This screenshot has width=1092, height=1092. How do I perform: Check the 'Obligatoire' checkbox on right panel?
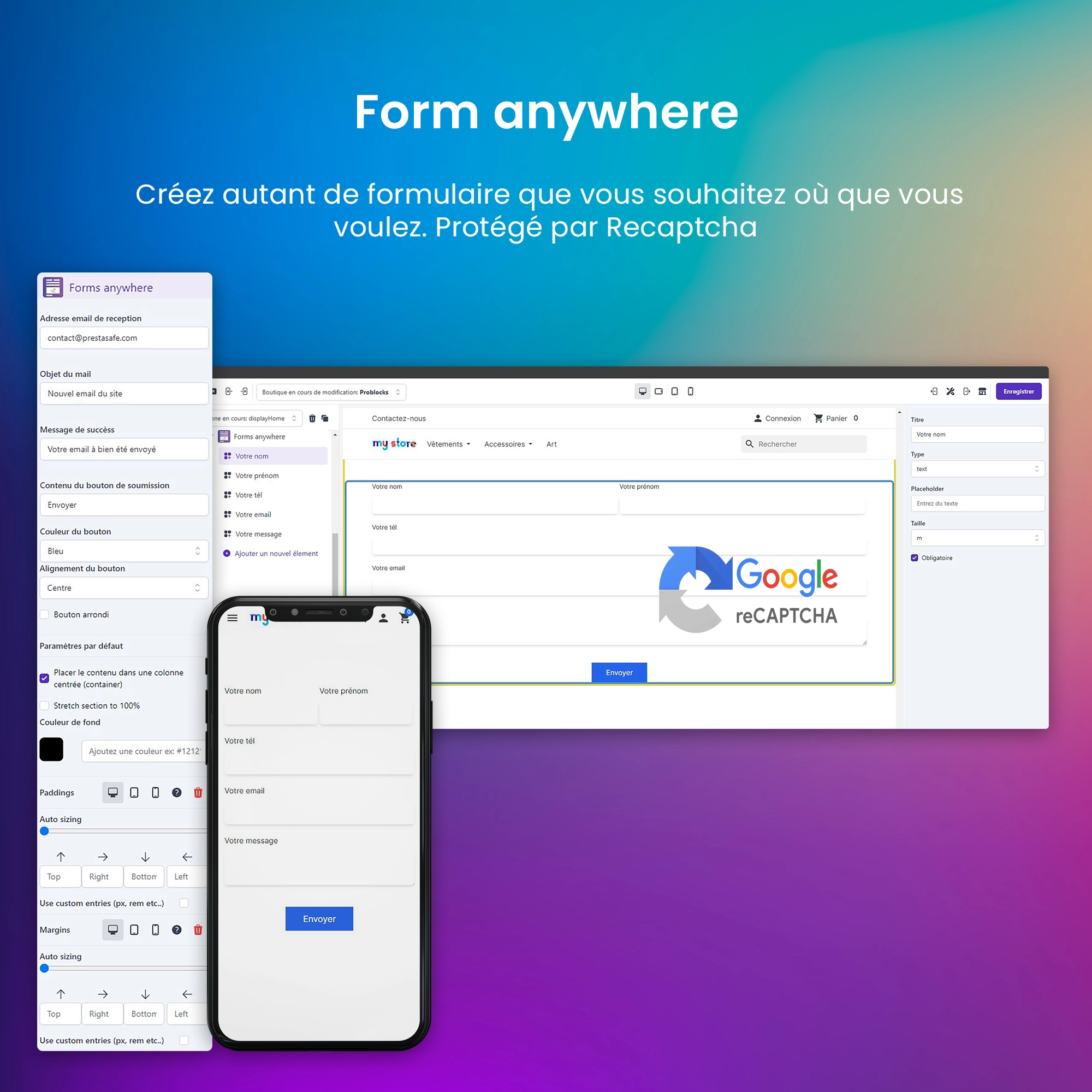pyautogui.click(x=919, y=558)
